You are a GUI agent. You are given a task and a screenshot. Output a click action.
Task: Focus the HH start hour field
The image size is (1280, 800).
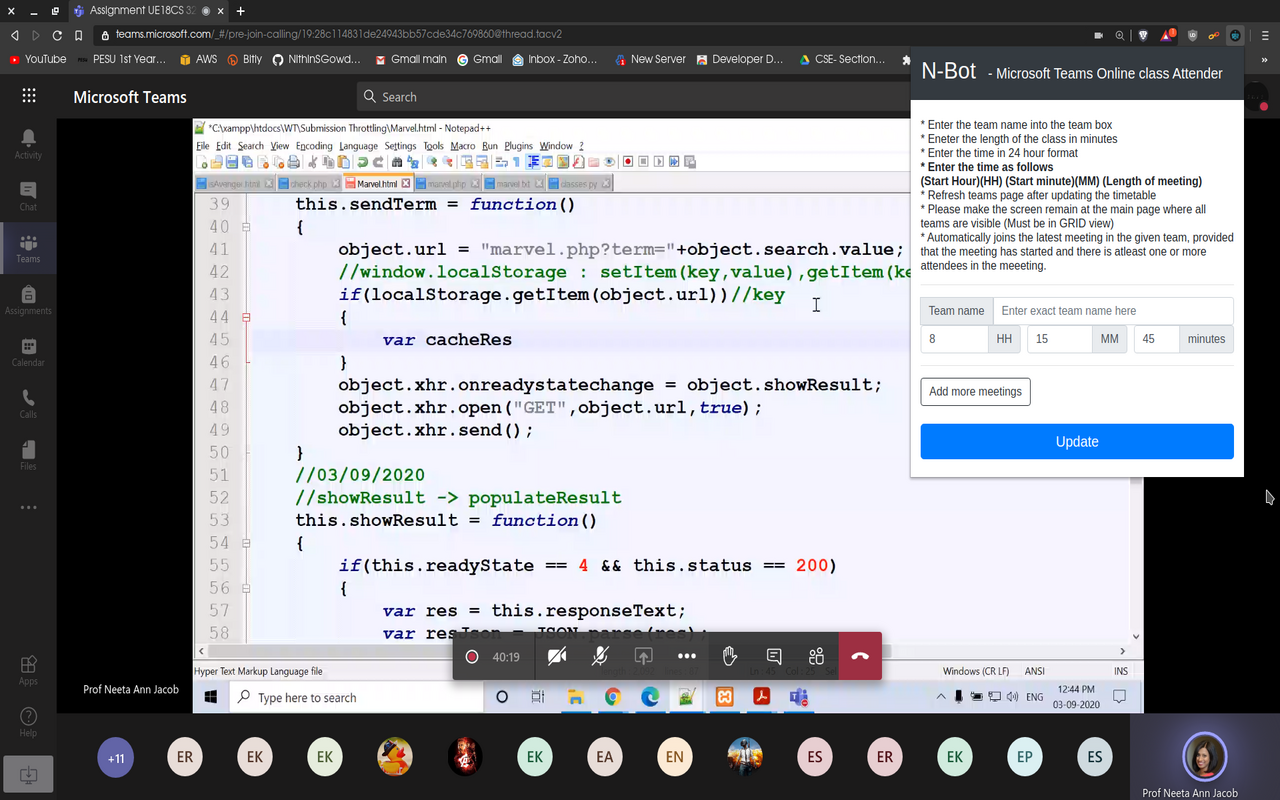[x=955, y=339]
